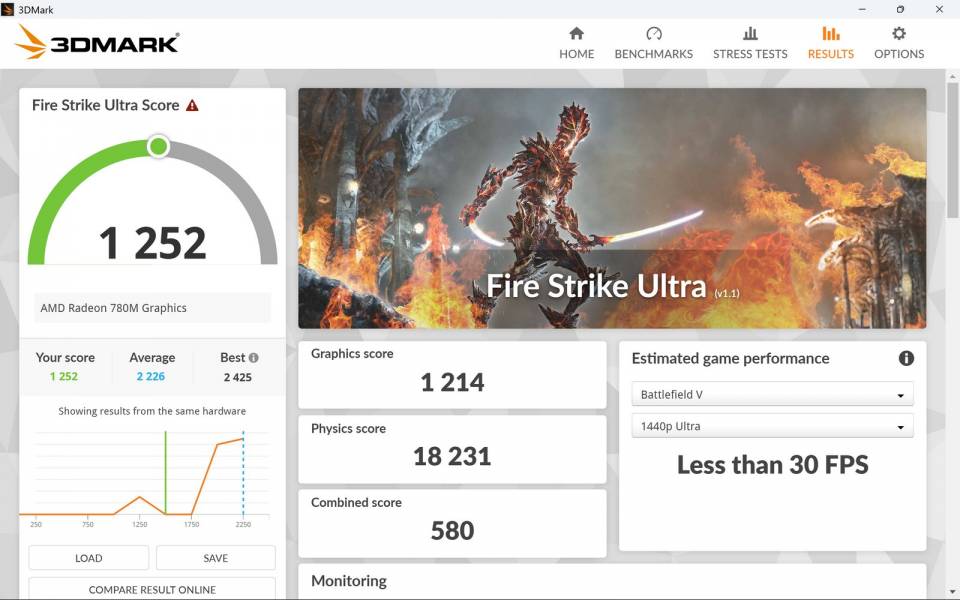Click the 3DMark logo
This screenshot has height=600, width=960.
[x=98, y=42]
